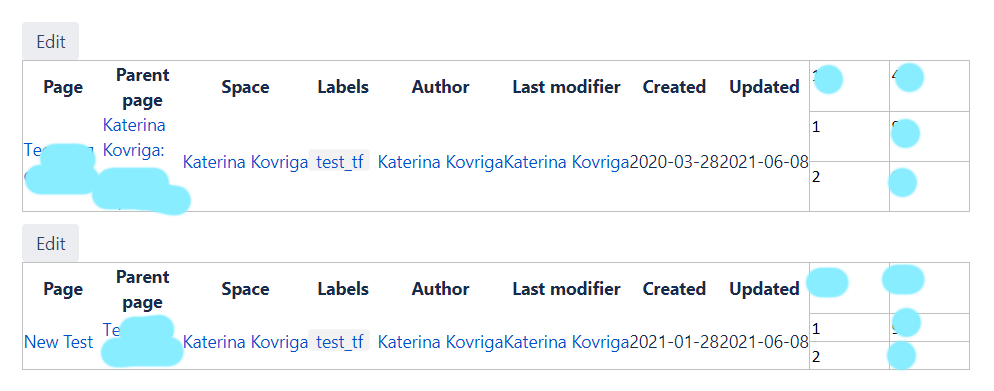Viewport: 994px width, 391px height.
Task: Open the Katerina Kovriga space link in the first table
Action: (245, 162)
